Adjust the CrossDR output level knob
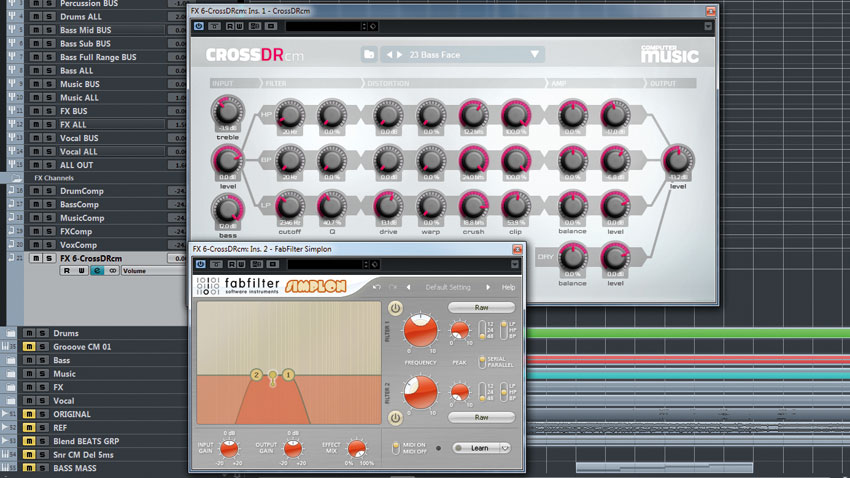Image resolution: width=850 pixels, height=478 pixels. point(678,160)
